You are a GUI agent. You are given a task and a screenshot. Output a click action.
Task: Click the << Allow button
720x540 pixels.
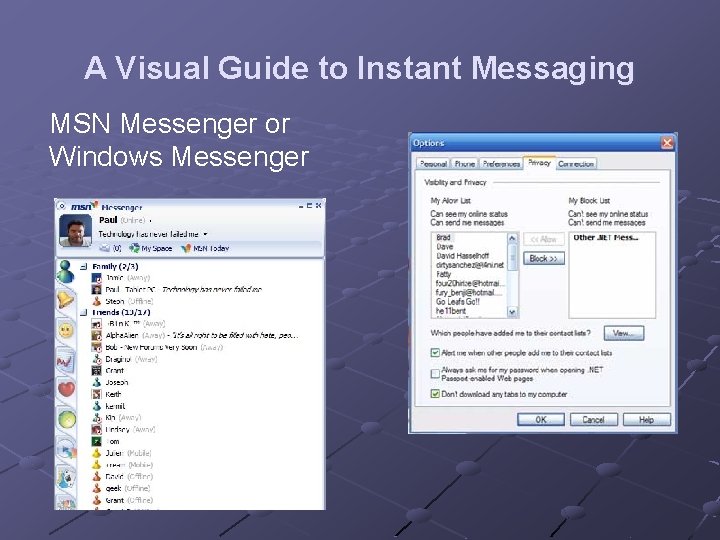[x=544, y=239]
